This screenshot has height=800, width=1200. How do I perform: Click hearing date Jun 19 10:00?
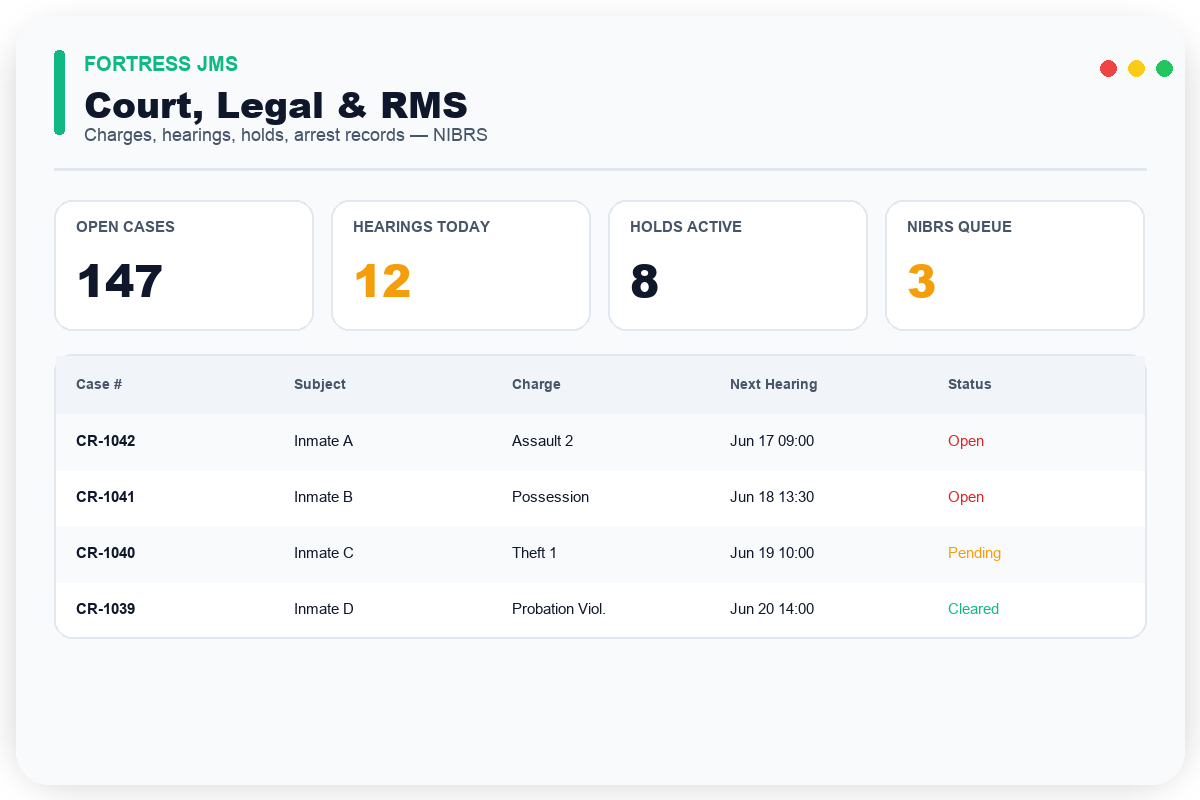tap(772, 553)
